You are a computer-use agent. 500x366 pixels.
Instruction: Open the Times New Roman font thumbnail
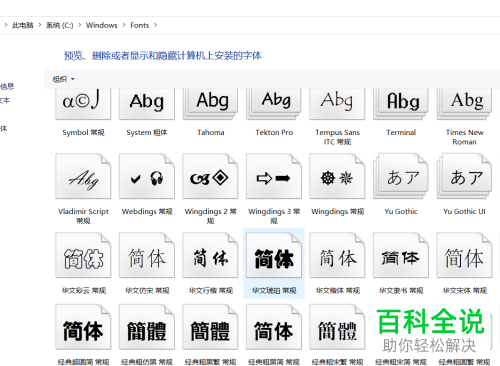tap(464, 104)
